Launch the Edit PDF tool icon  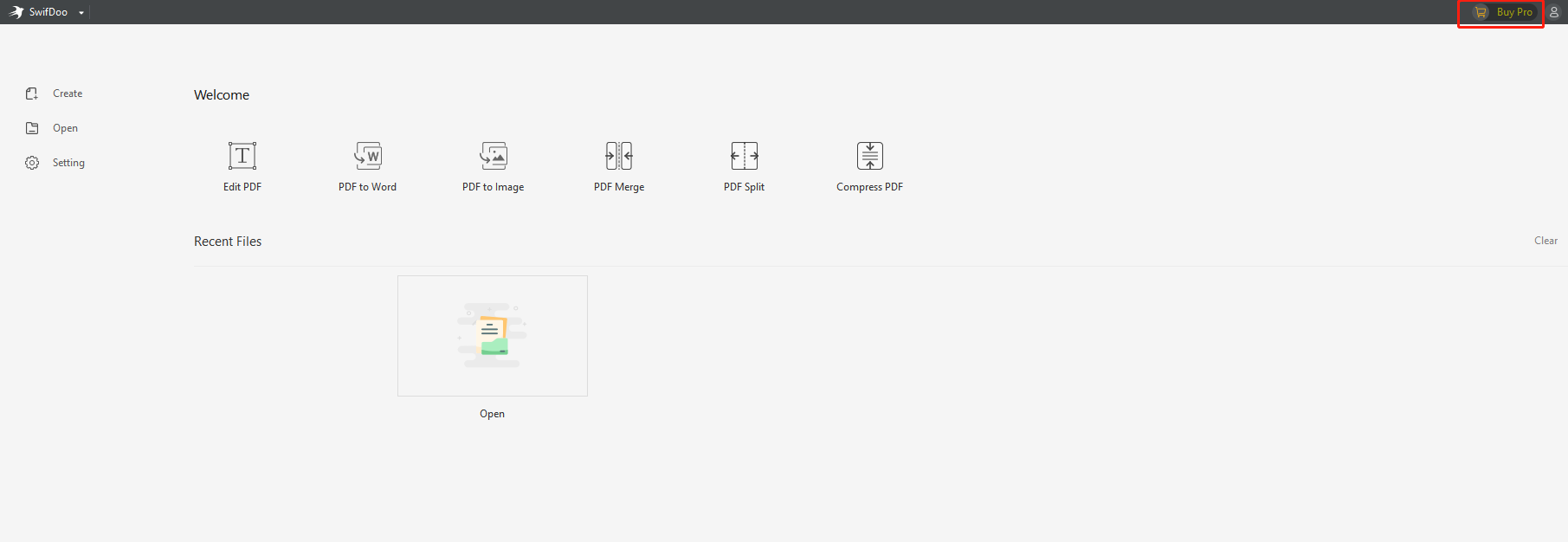point(242,156)
